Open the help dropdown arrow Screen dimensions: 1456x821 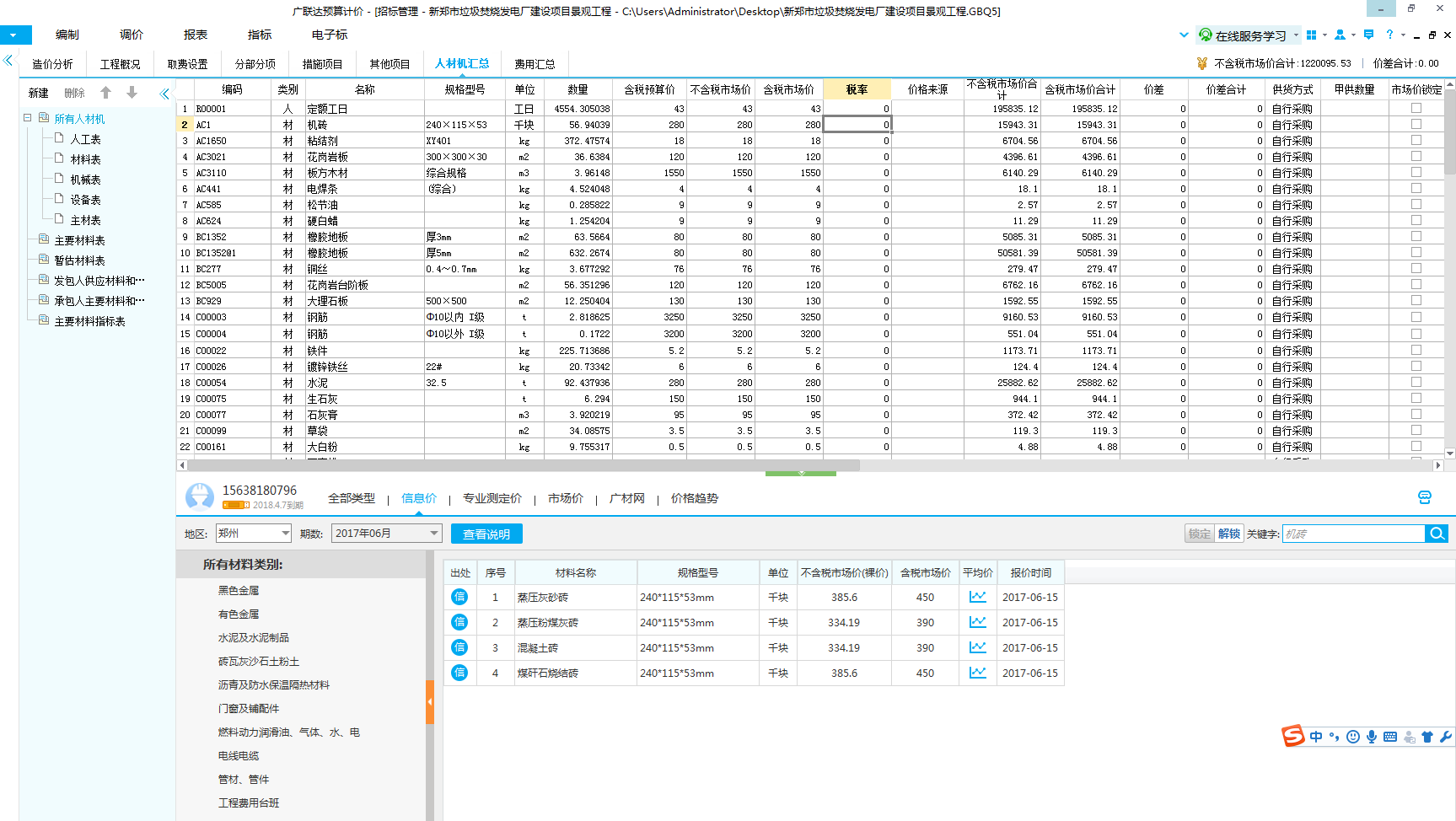pos(1403,35)
